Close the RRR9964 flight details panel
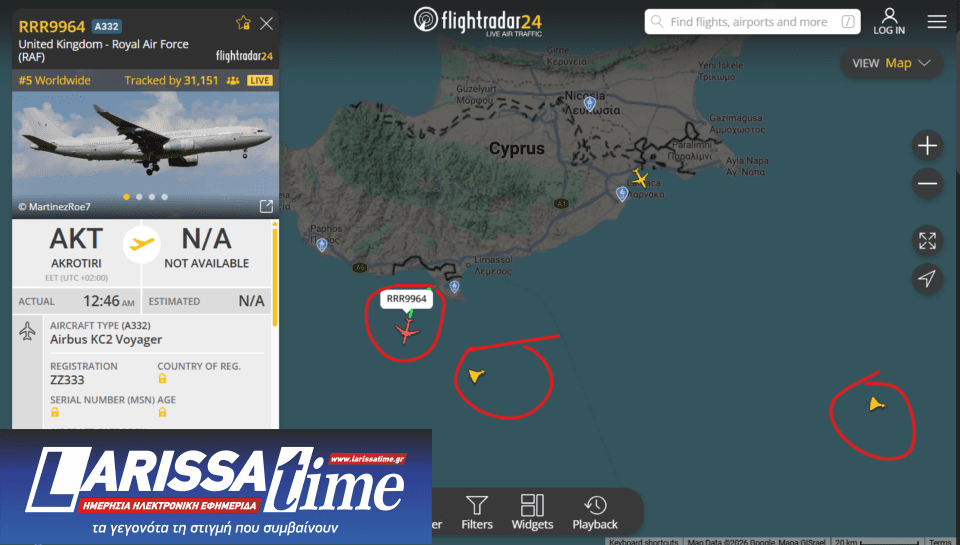Viewport: 960px width, 545px height. click(266, 23)
